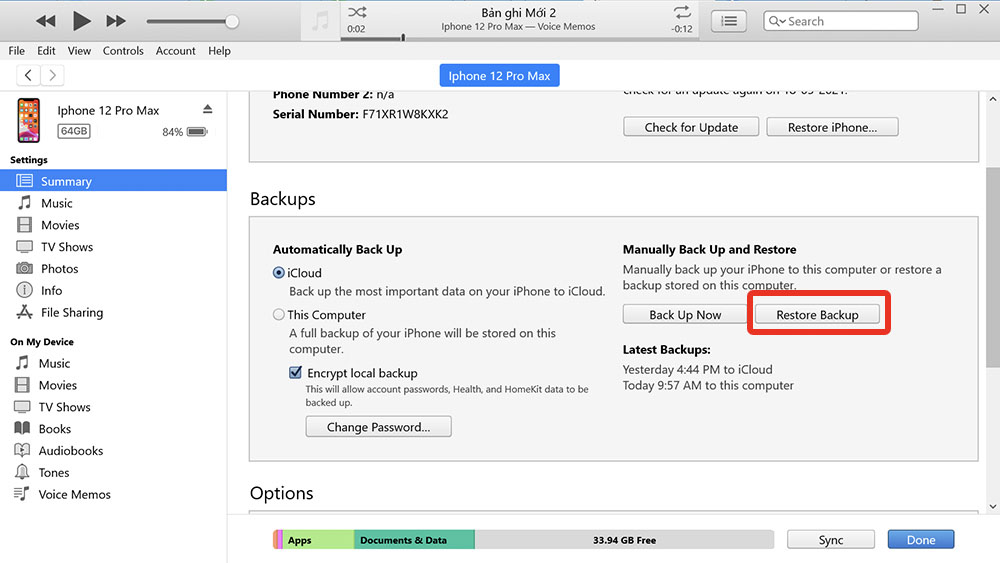This screenshot has width=1000, height=563.
Task: Open Books on device
Action: coord(114,428)
